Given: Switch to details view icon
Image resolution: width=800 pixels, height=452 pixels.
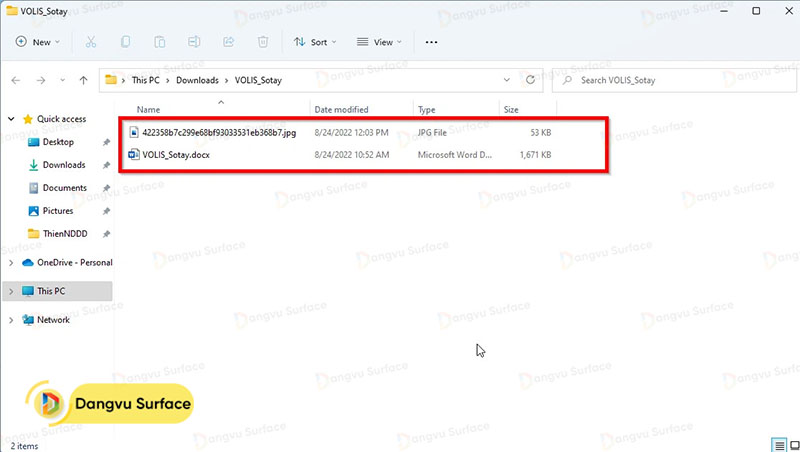Looking at the screenshot, I should pos(779,445).
